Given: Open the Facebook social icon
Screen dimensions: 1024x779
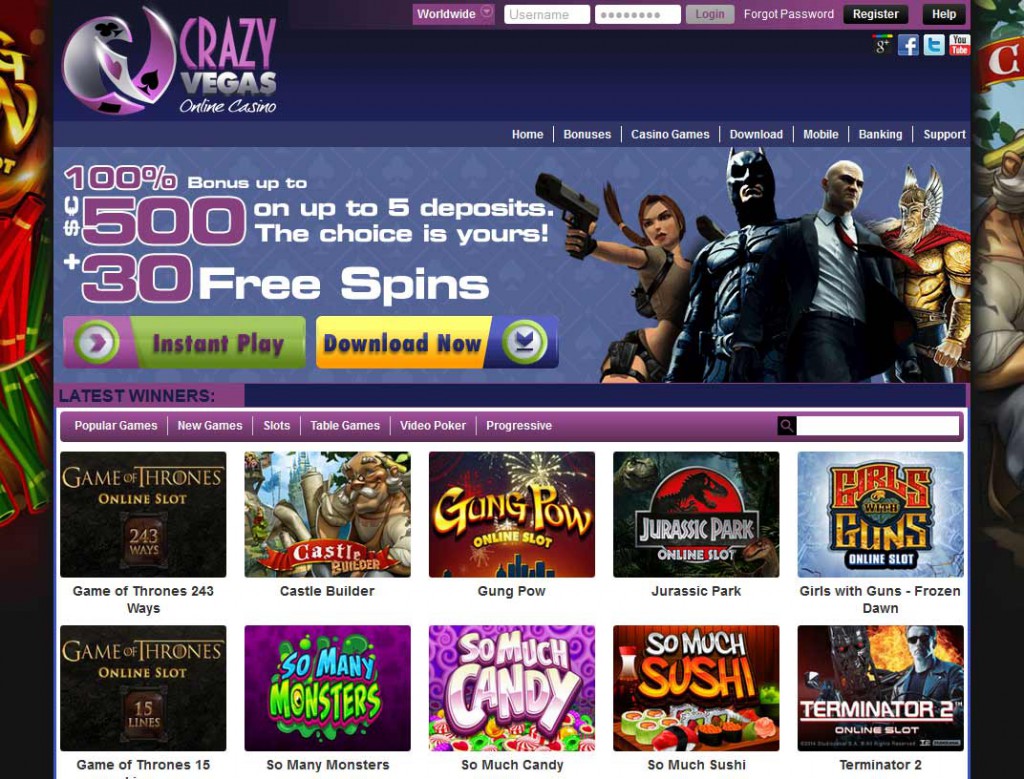Looking at the screenshot, I should (908, 45).
